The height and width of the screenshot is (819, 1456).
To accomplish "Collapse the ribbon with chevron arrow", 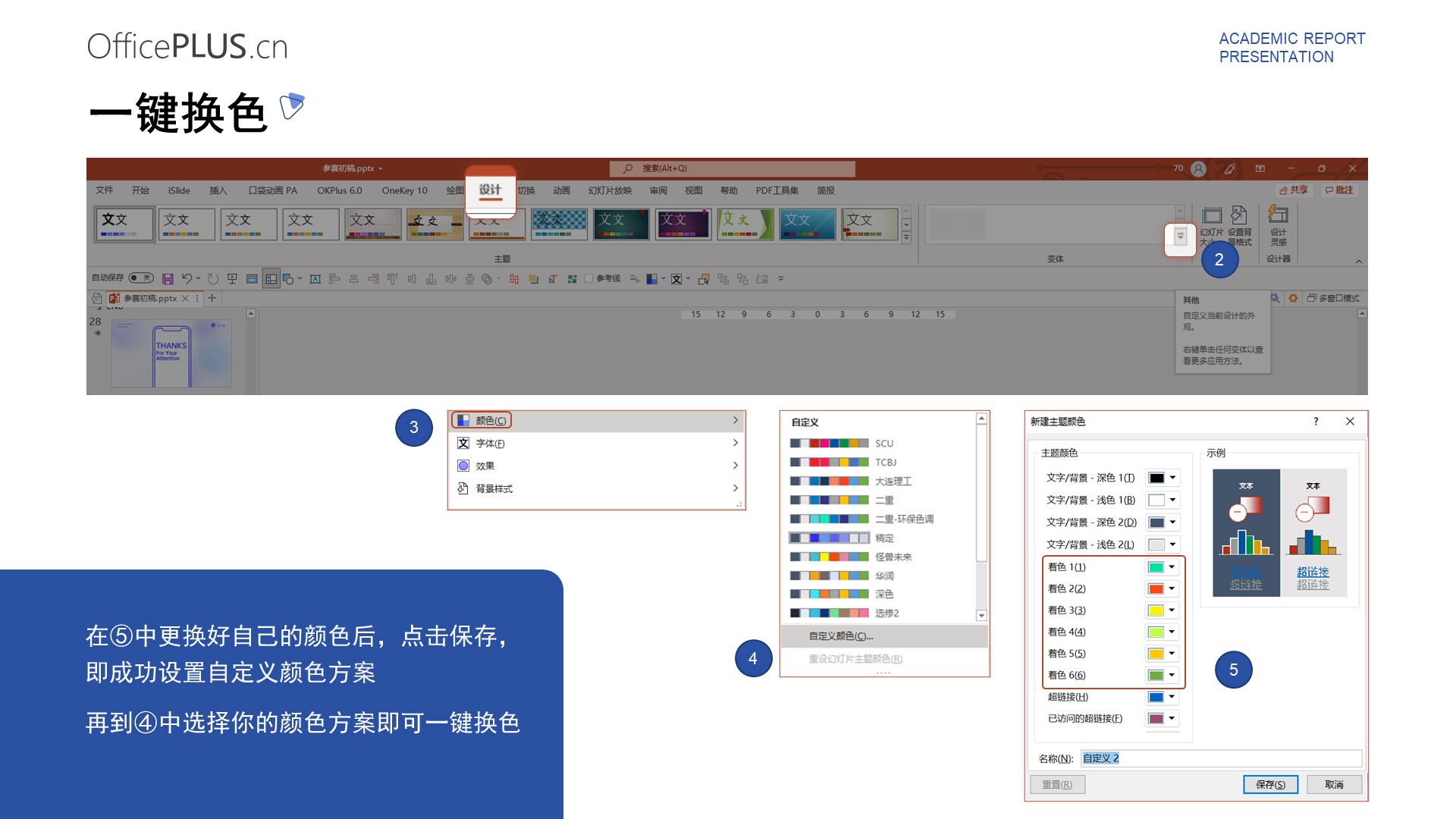I will coord(1359,262).
